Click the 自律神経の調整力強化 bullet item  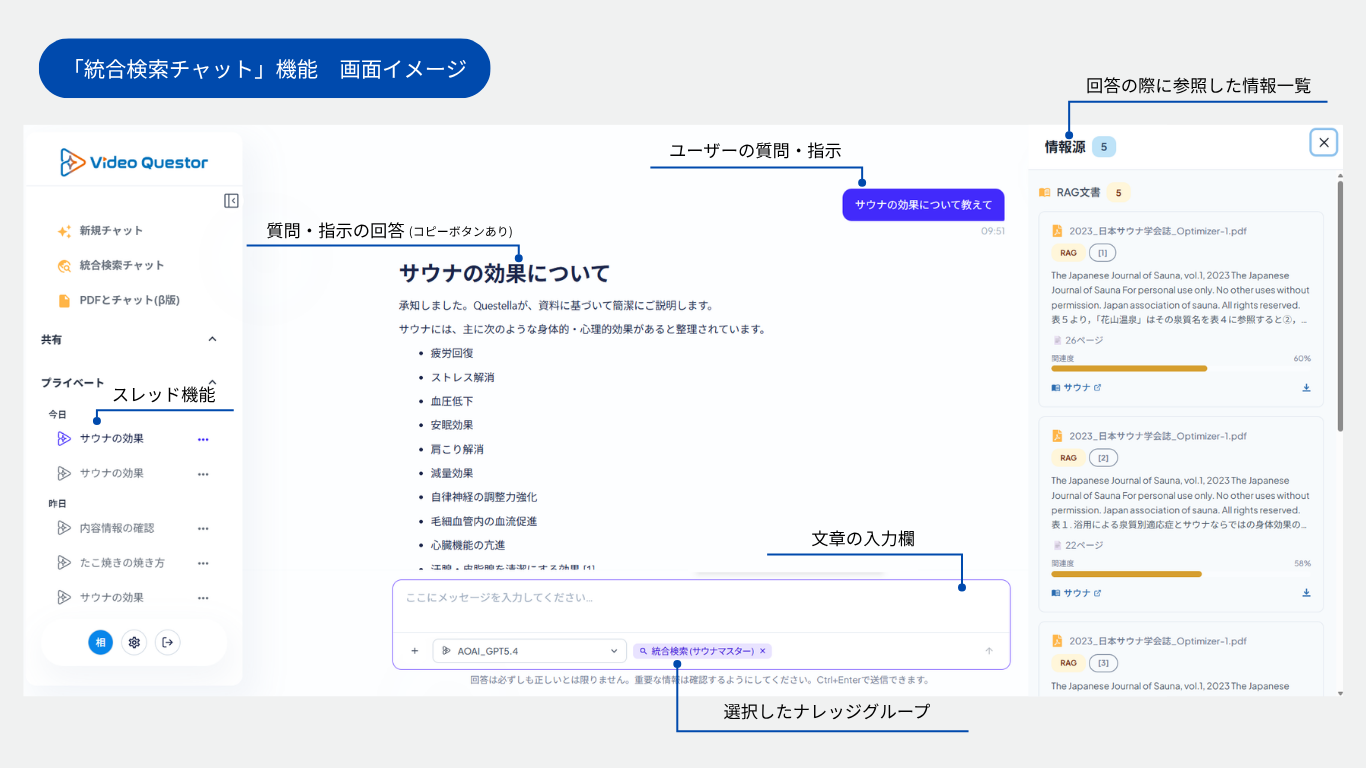[x=484, y=497]
